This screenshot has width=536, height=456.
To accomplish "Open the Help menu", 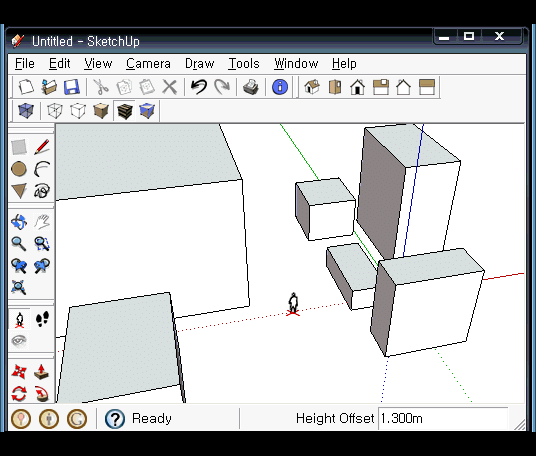I will (344, 64).
